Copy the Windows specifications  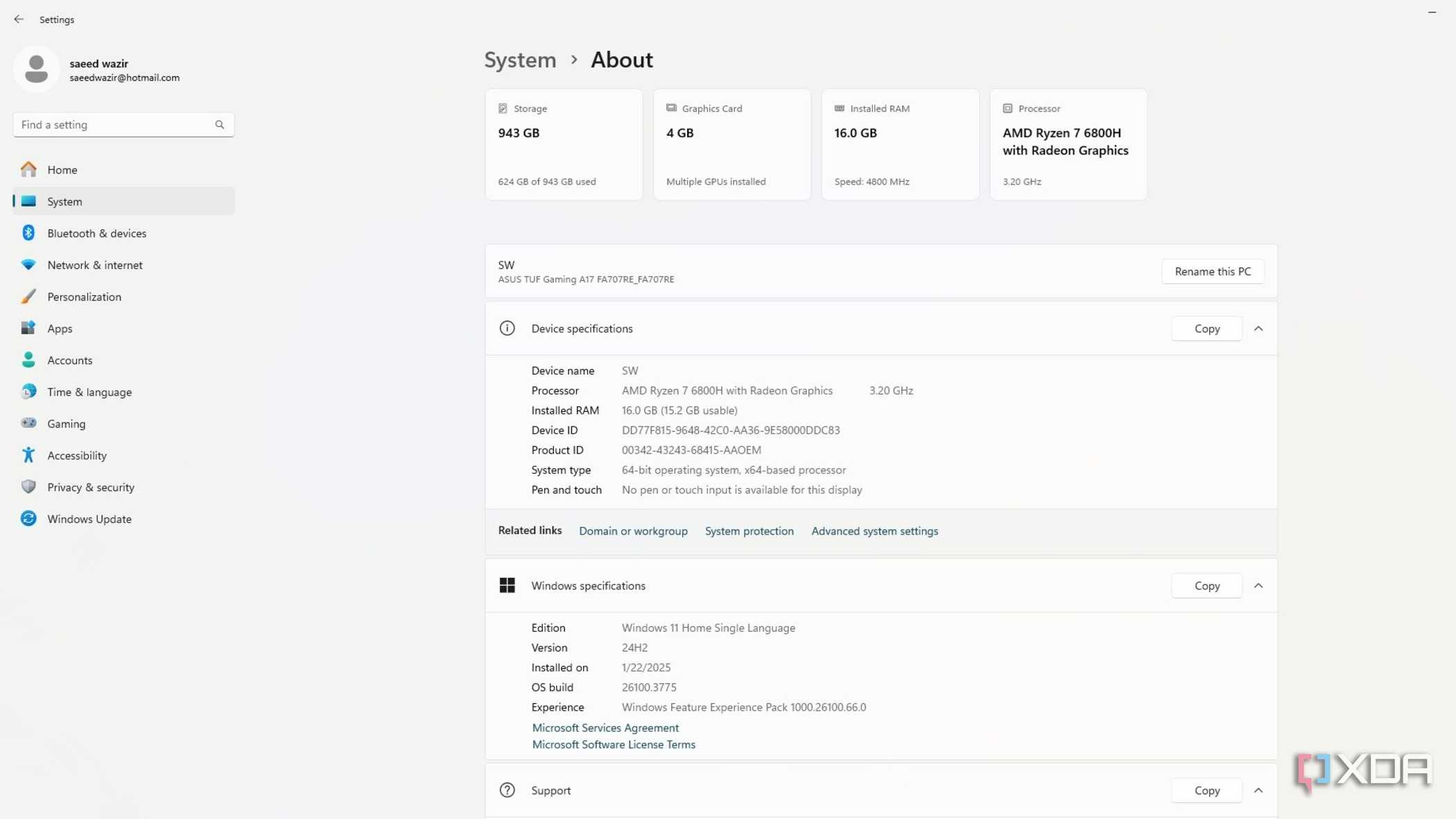click(x=1206, y=586)
